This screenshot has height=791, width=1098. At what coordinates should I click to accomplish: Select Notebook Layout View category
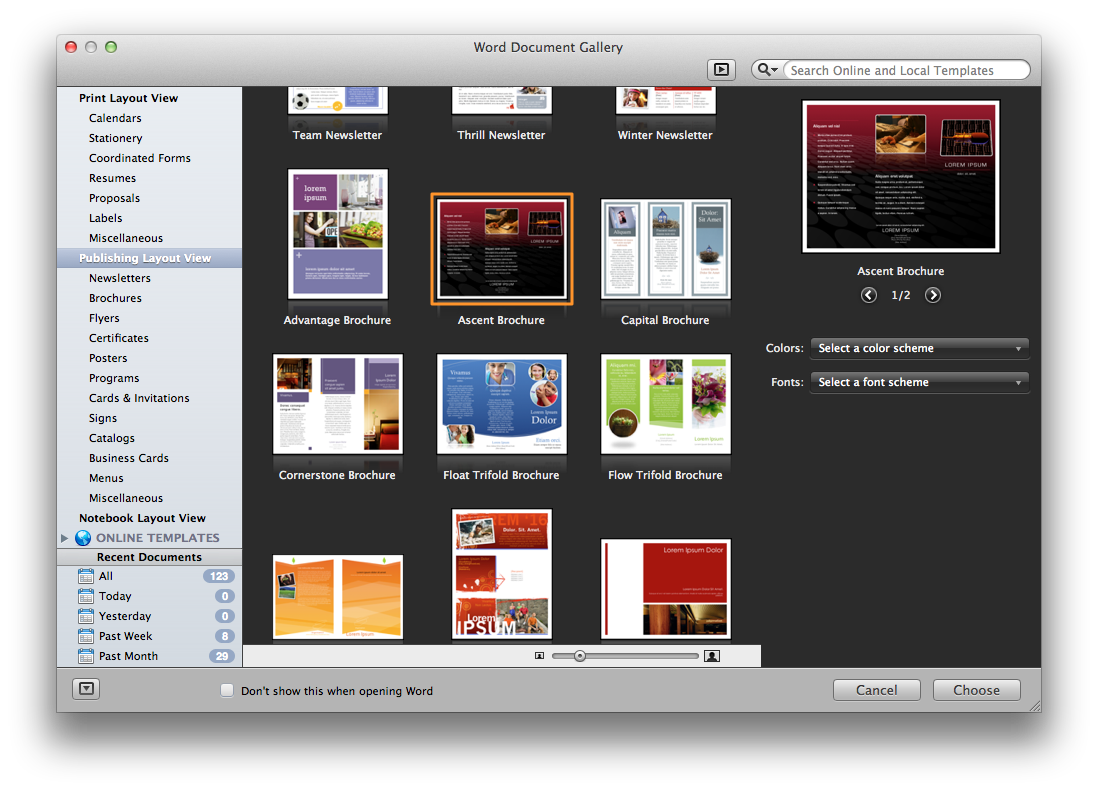click(142, 518)
